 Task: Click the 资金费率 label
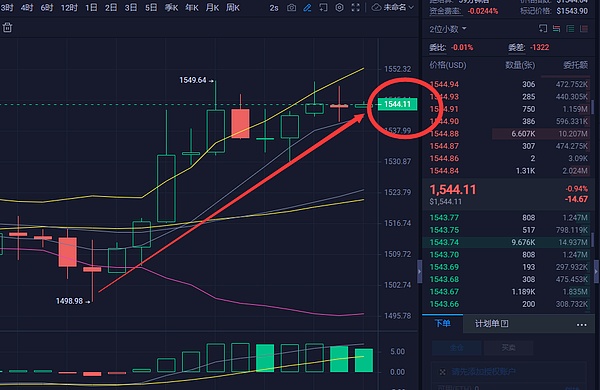pos(445,11)
